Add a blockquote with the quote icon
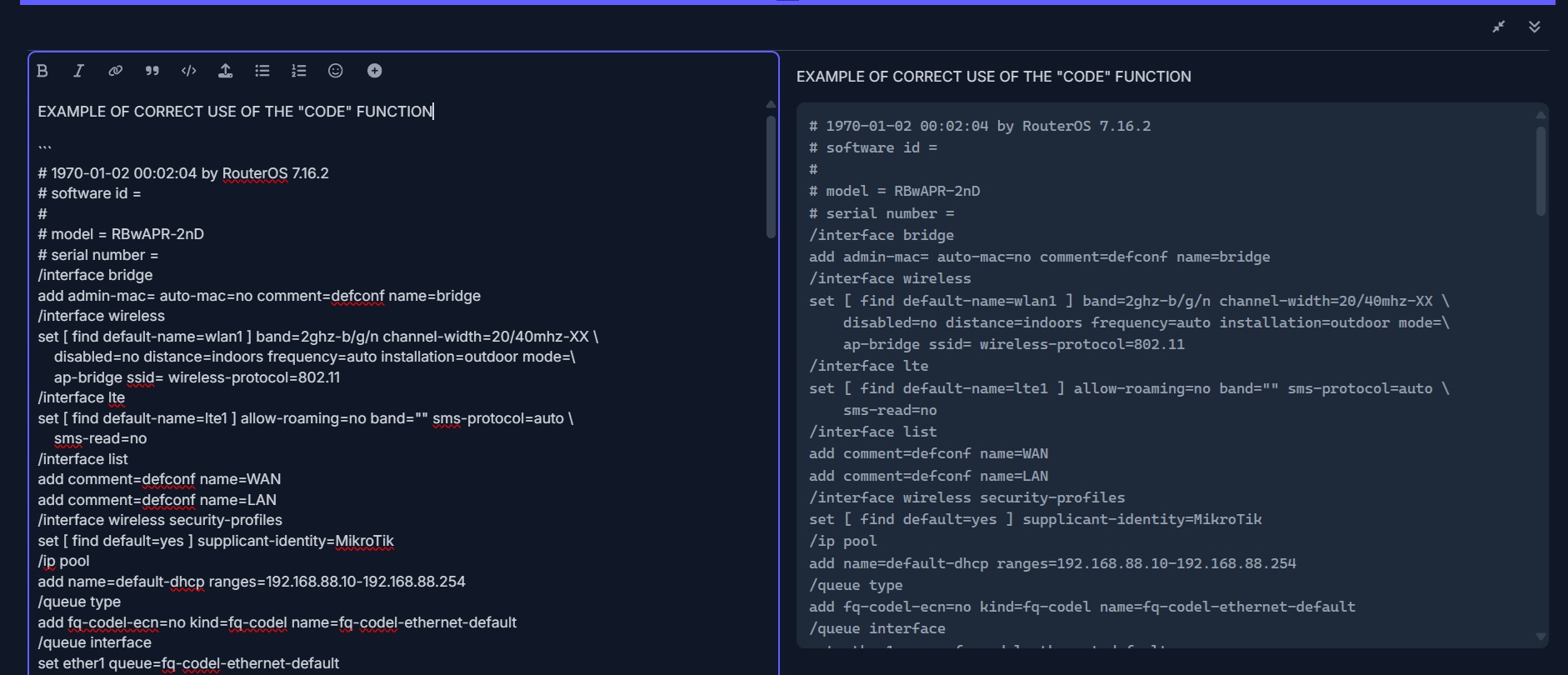 point(152,71)
